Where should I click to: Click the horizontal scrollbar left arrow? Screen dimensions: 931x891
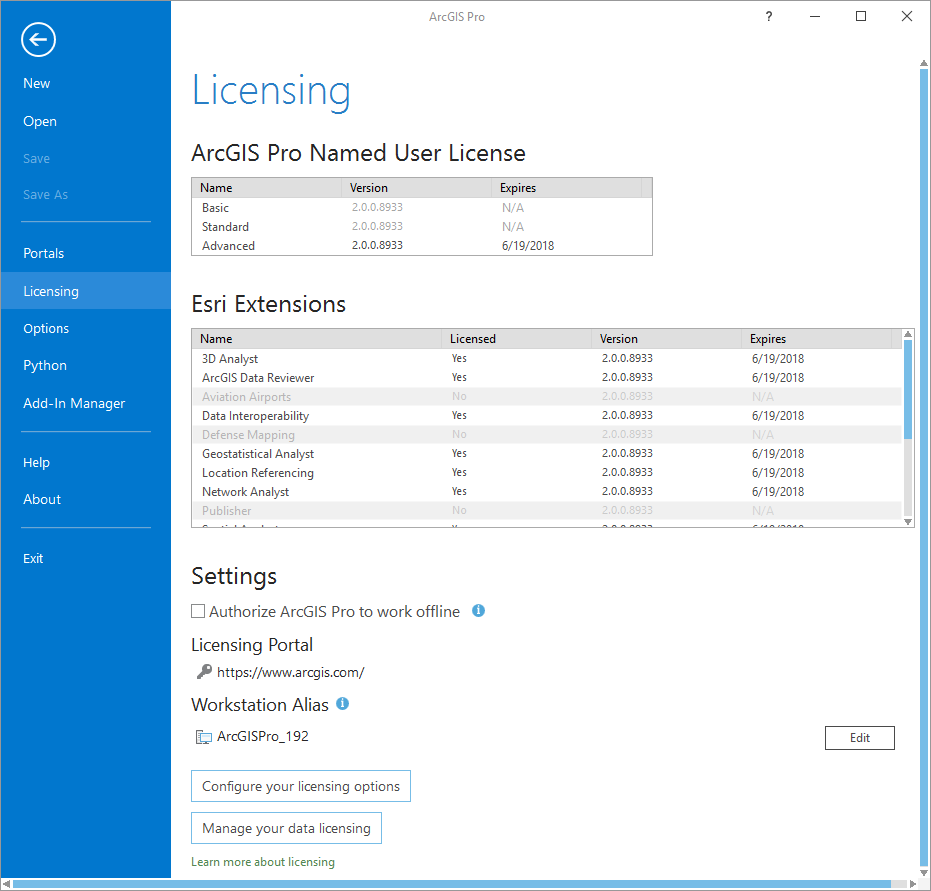click(7, 884)
